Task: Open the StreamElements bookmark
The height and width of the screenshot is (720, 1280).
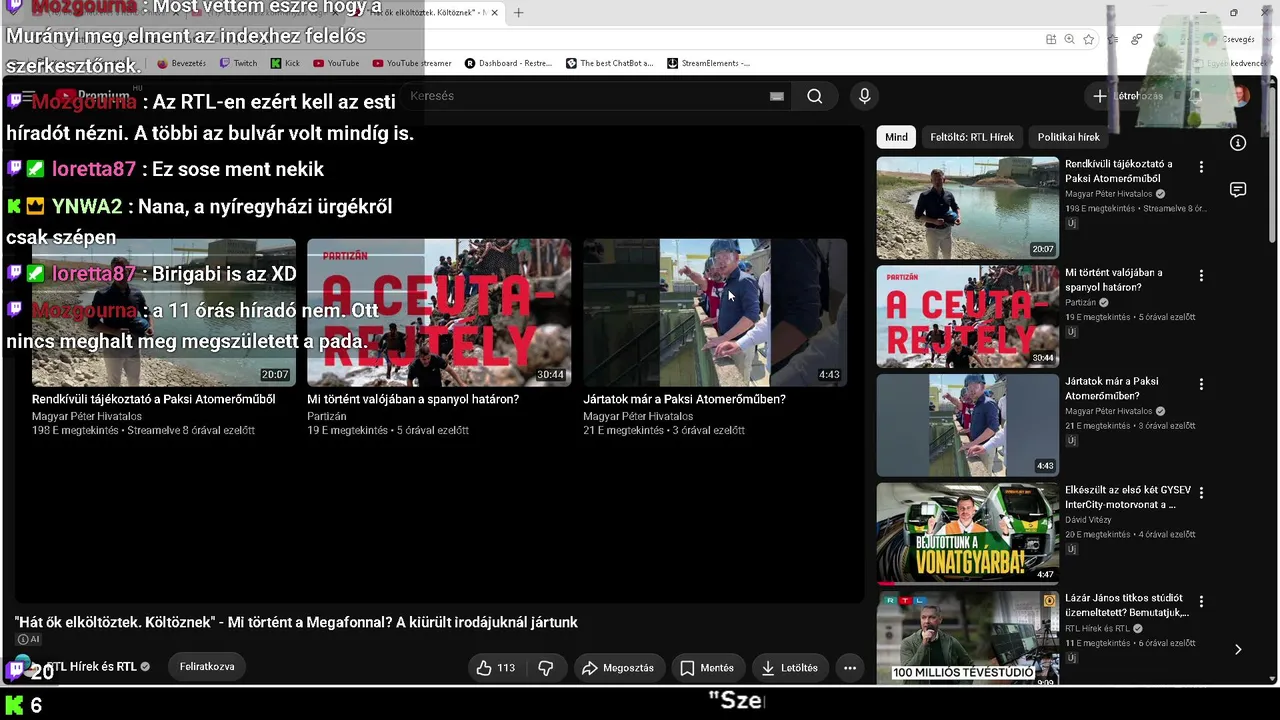Action: (708, 63)
